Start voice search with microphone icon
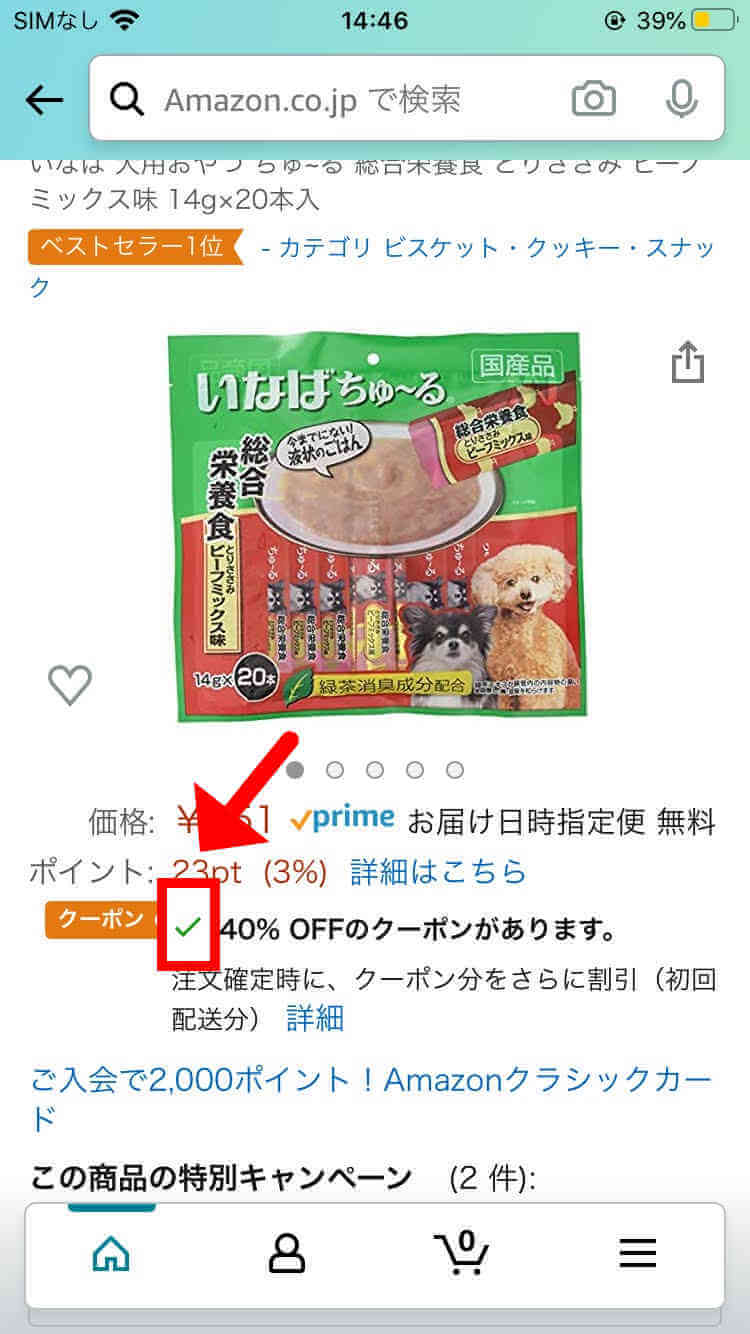This screenshot has height=1334, width=750. (x=682, y=99)
